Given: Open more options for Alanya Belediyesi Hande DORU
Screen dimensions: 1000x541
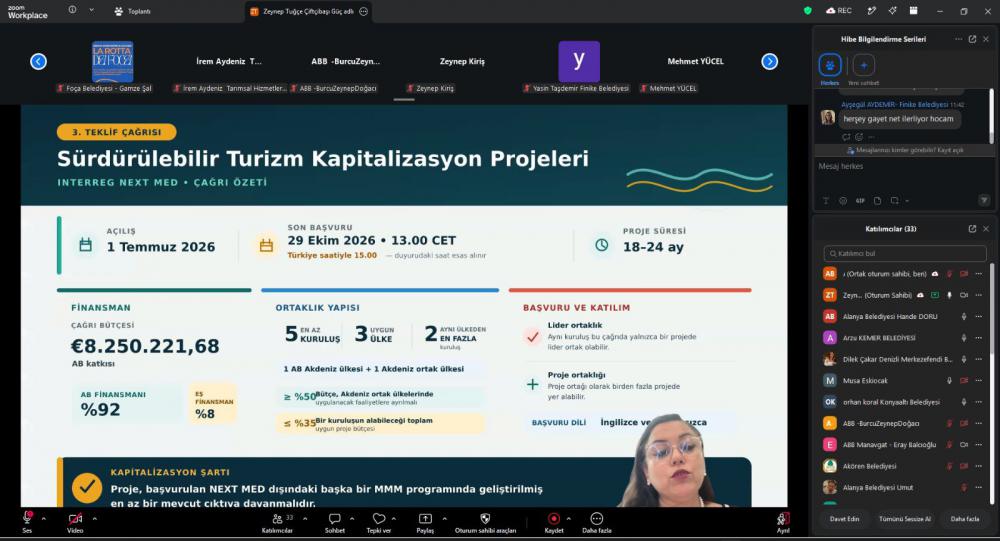Looking at the screenshot, I should (978, 316).
